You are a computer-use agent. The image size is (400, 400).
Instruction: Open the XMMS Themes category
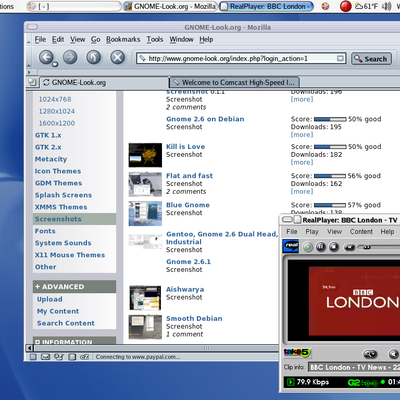61,207
